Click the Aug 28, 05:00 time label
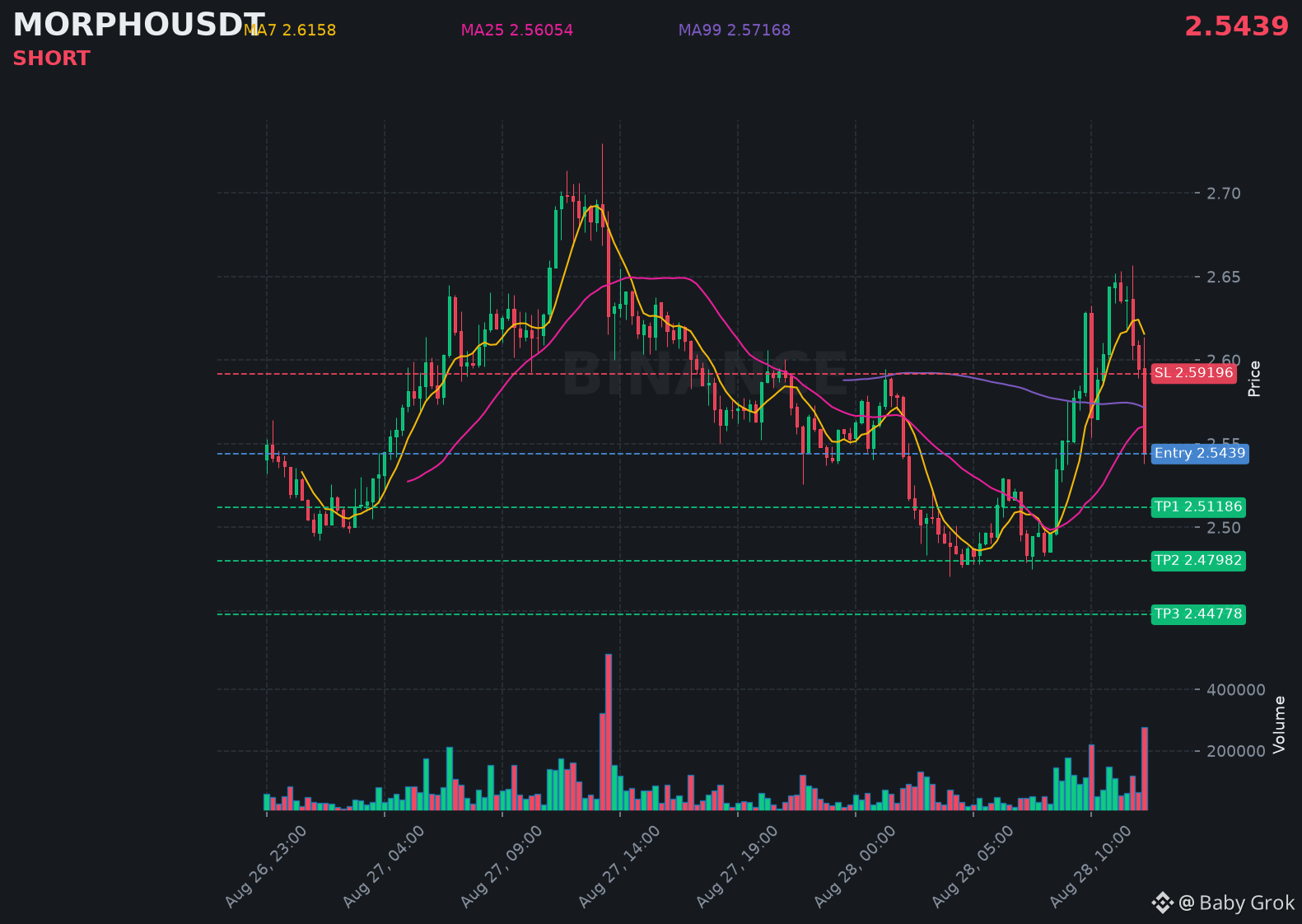Screen dimensions: 1302x924 [x=973, y=867]
